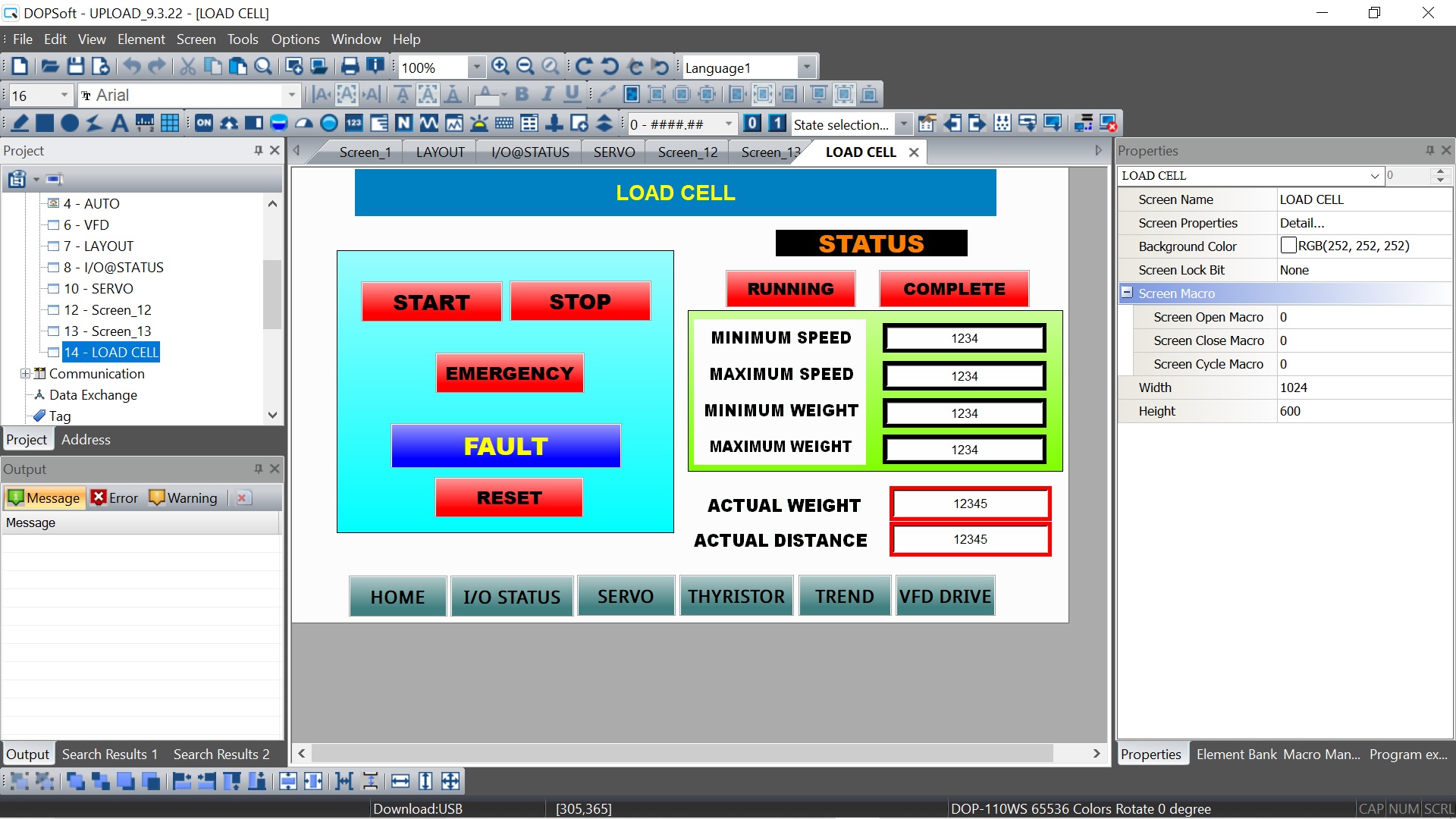Toggle the Error filter in Output
The width and height of the screenshot is (1456, 819).
115,498
